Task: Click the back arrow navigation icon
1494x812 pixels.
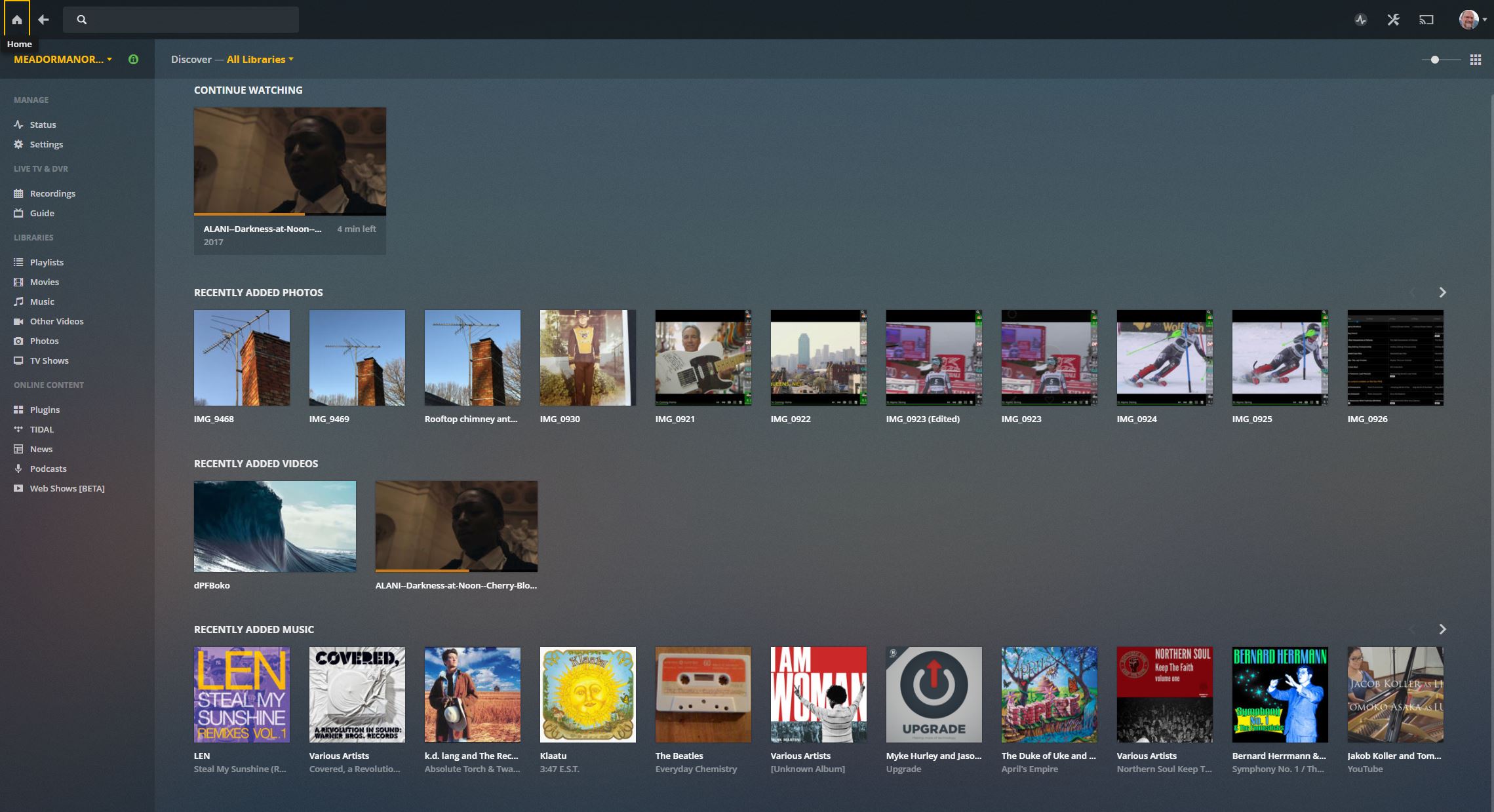Action: coord(43,20)
